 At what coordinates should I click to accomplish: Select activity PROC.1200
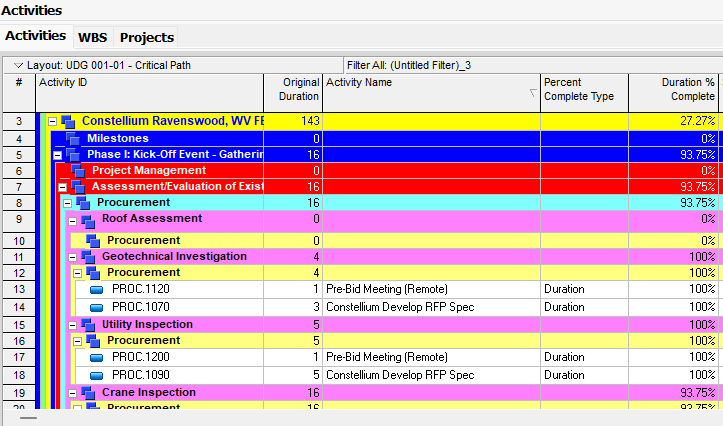tap(141, 357)
